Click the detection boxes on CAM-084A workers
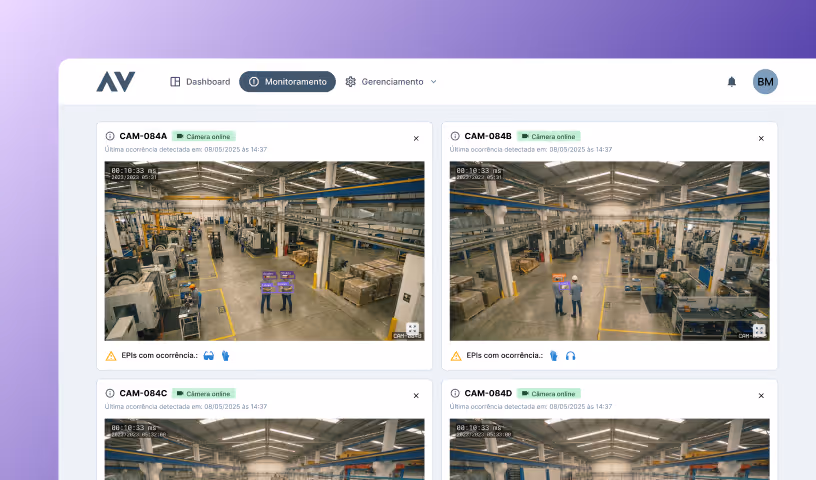The height and width of the screenshot is (480, 816). click(x=277, y=281)
